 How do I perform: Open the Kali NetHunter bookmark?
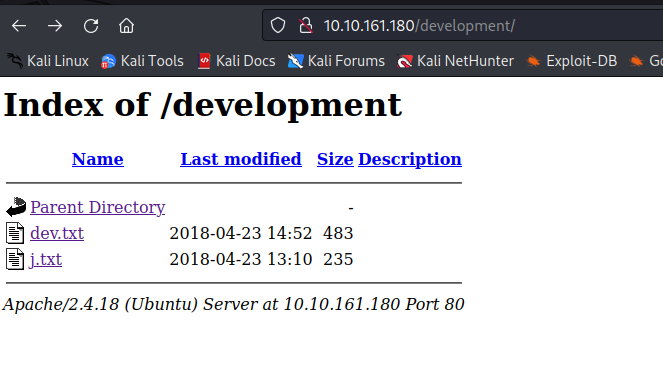point(455,61)
